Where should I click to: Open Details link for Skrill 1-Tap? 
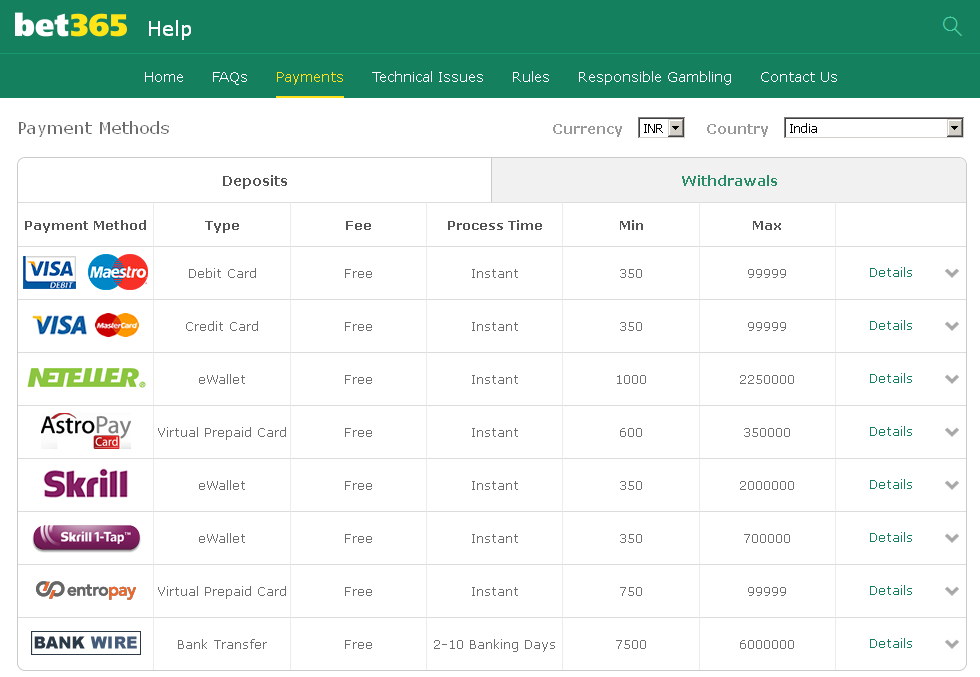click(x=891, y=538)
